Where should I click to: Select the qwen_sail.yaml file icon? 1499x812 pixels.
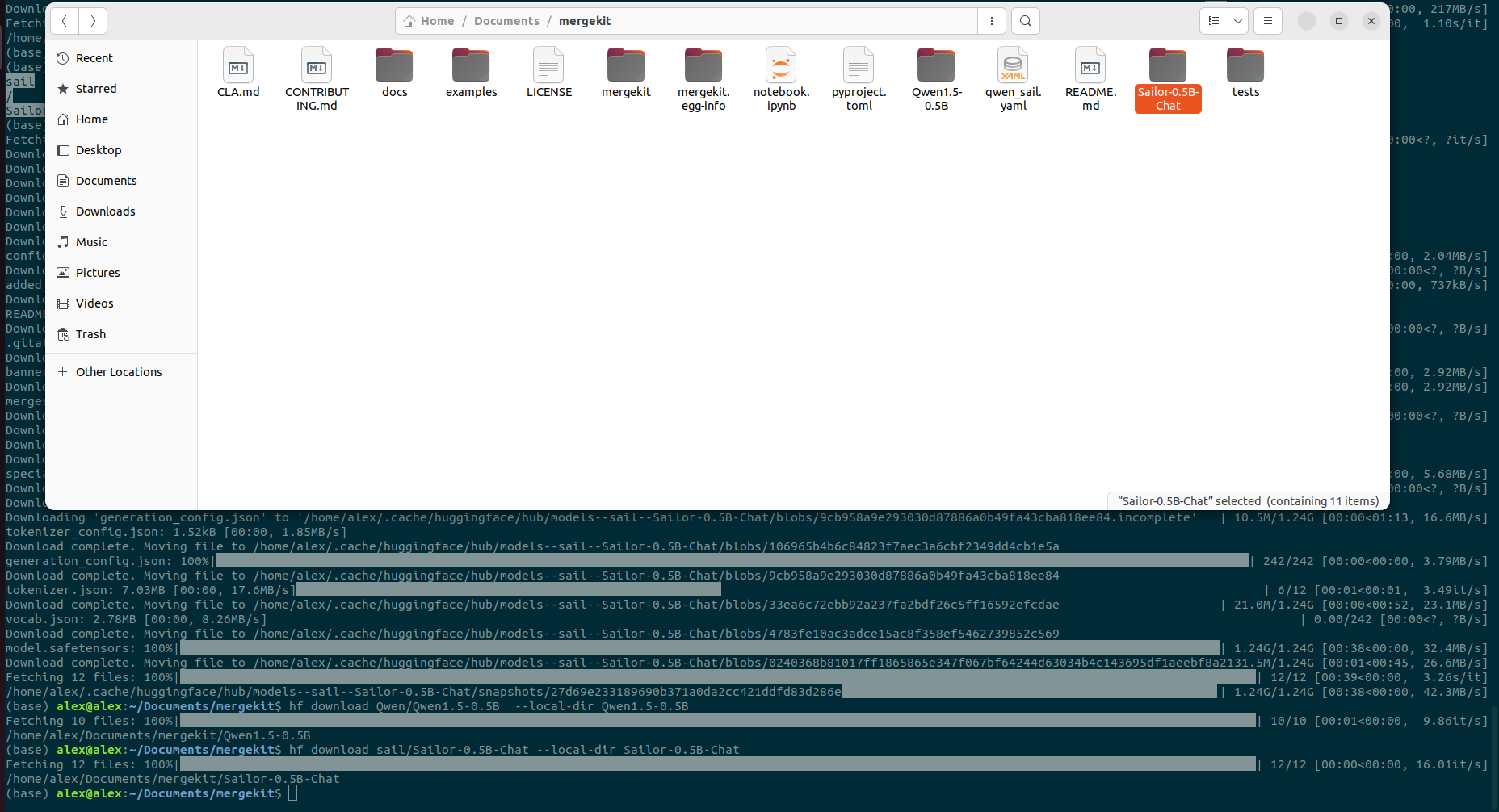[x=1013, y=66]
